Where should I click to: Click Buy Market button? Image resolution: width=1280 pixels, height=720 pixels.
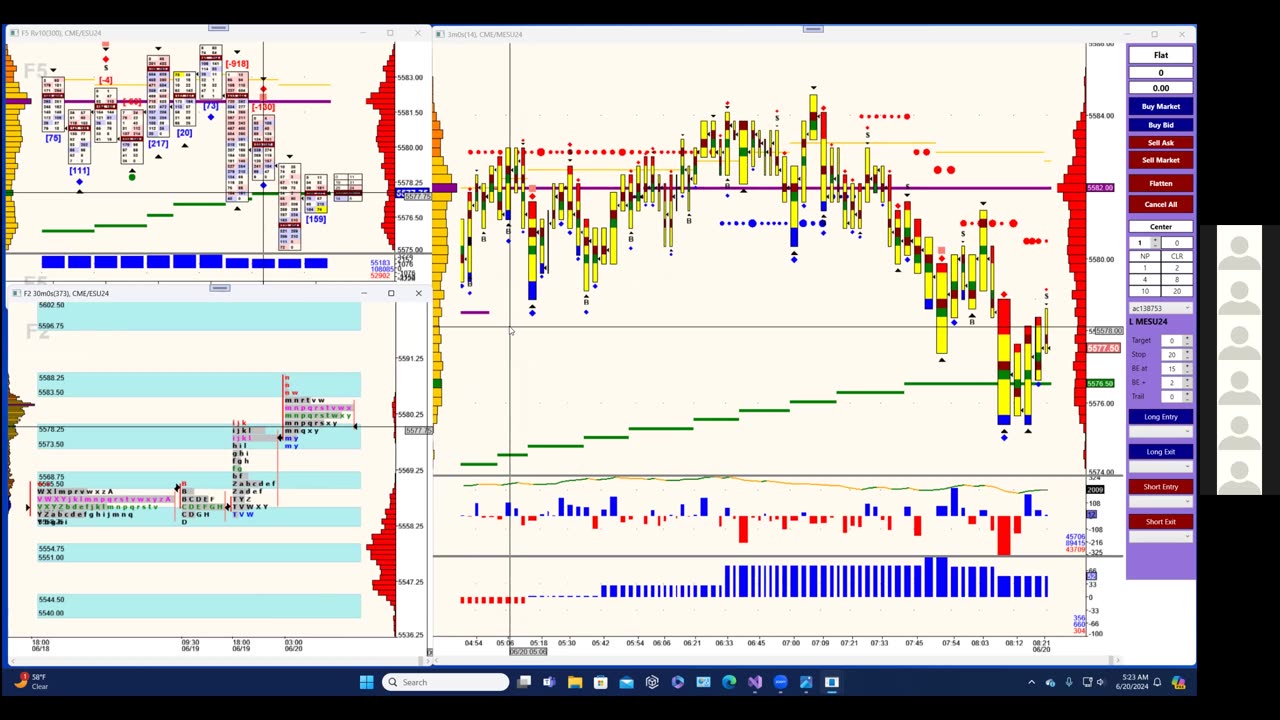1160,106
